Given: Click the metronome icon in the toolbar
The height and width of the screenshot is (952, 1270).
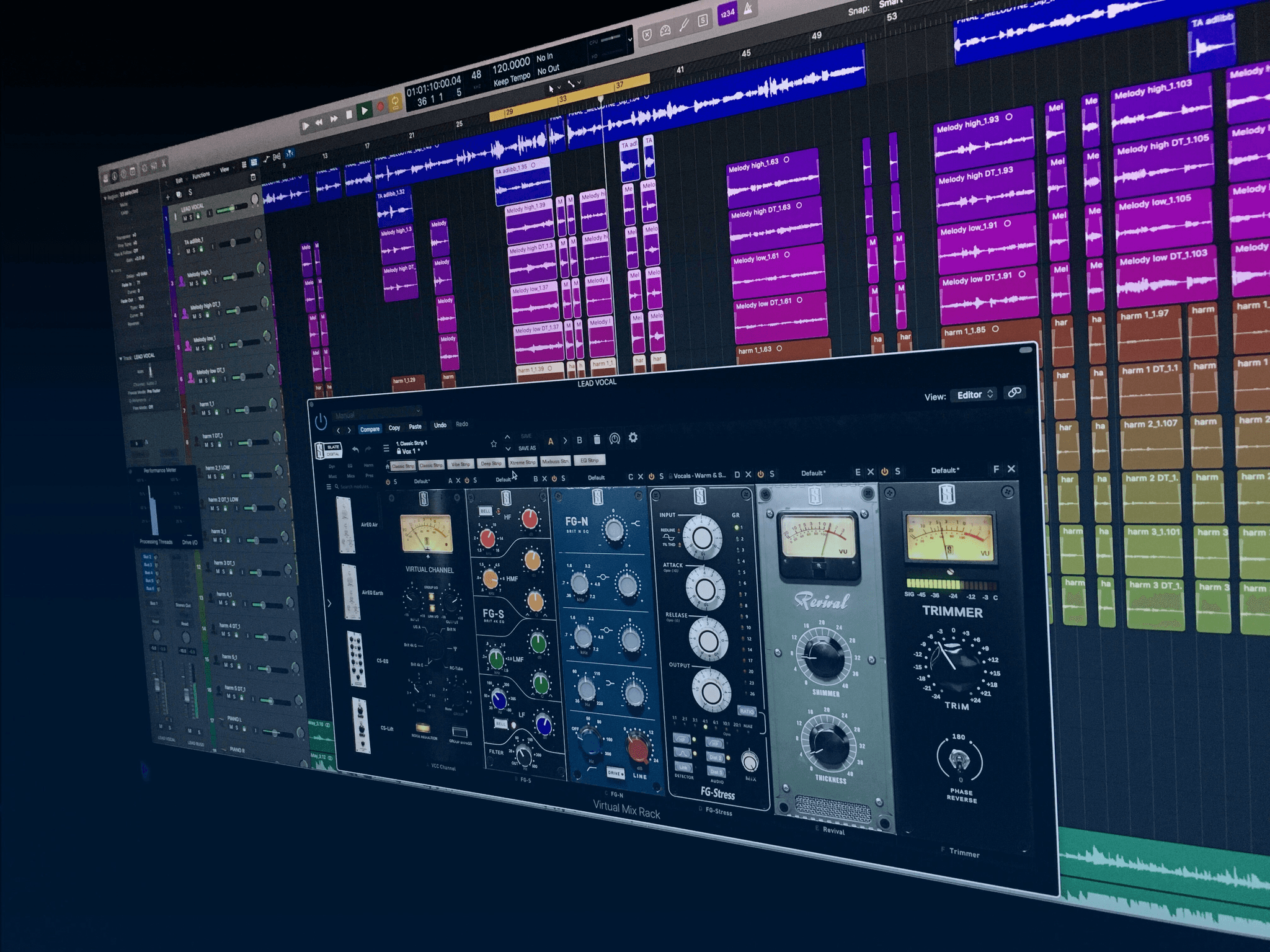Looking at the screenshot, I should coord(748,9).
